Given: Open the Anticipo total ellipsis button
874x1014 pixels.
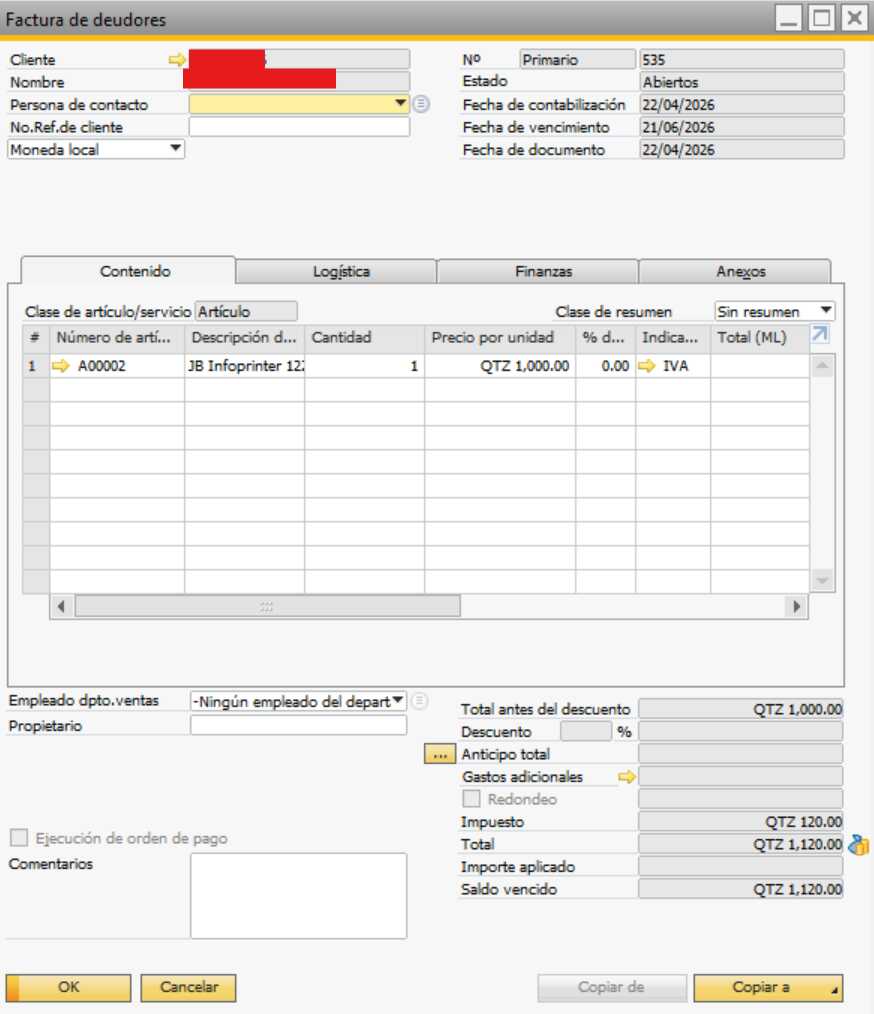Looking at the screenshot, I should click(x=439, y=755).
